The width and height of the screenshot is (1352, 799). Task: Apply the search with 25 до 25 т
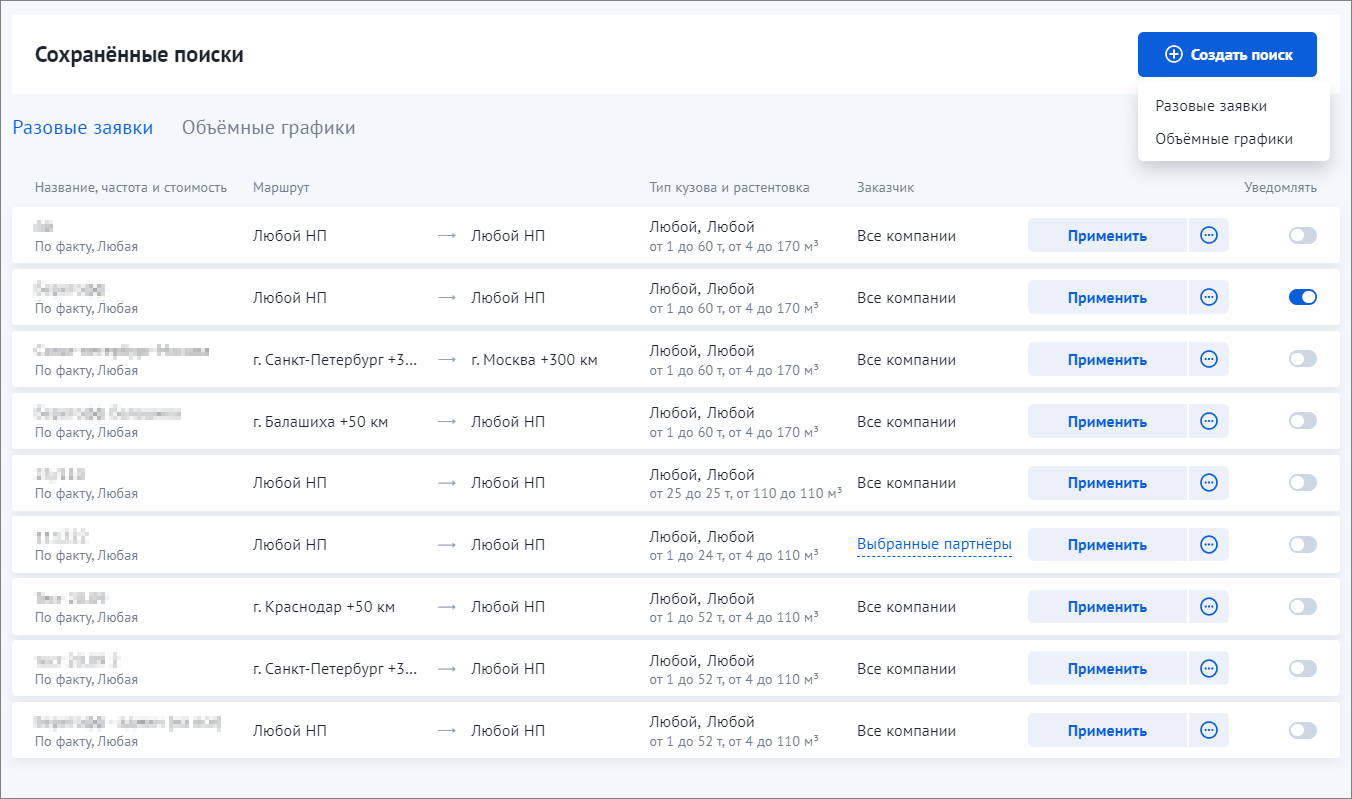(1107, 483)
